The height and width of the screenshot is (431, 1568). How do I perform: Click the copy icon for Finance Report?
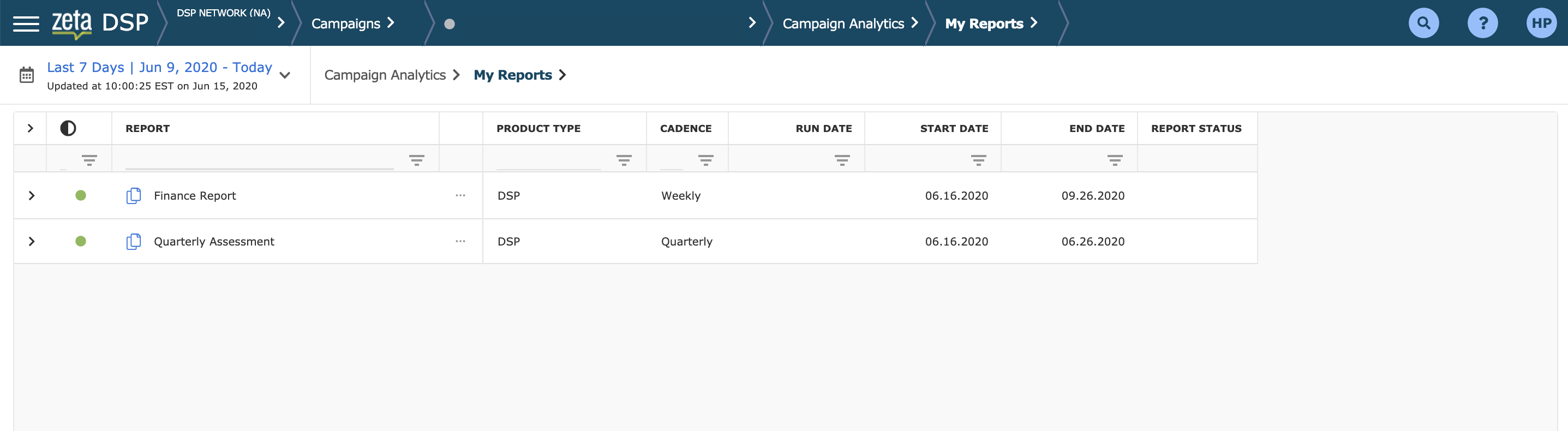[133, 196]
